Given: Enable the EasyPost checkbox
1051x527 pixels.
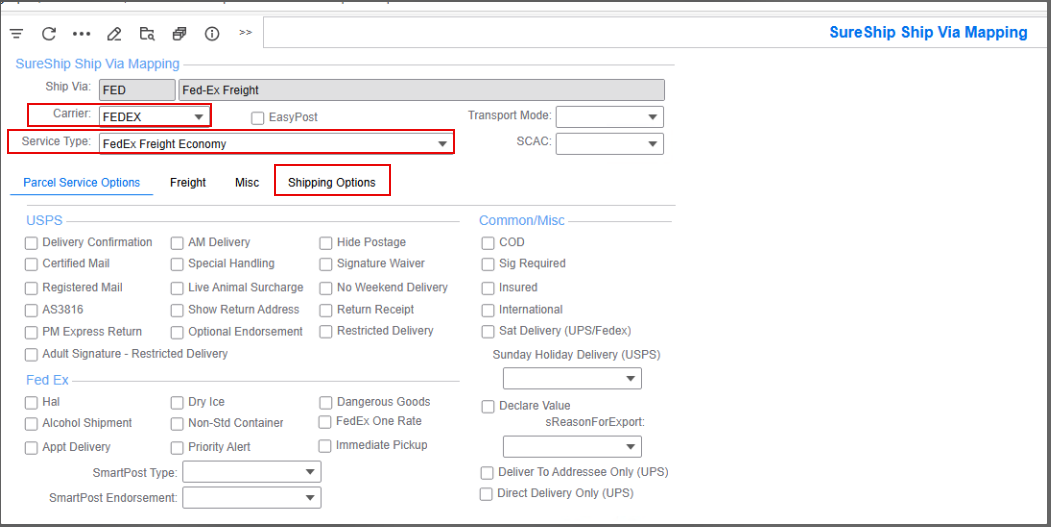Looking at the screenshot, I should tap(258, 118).
